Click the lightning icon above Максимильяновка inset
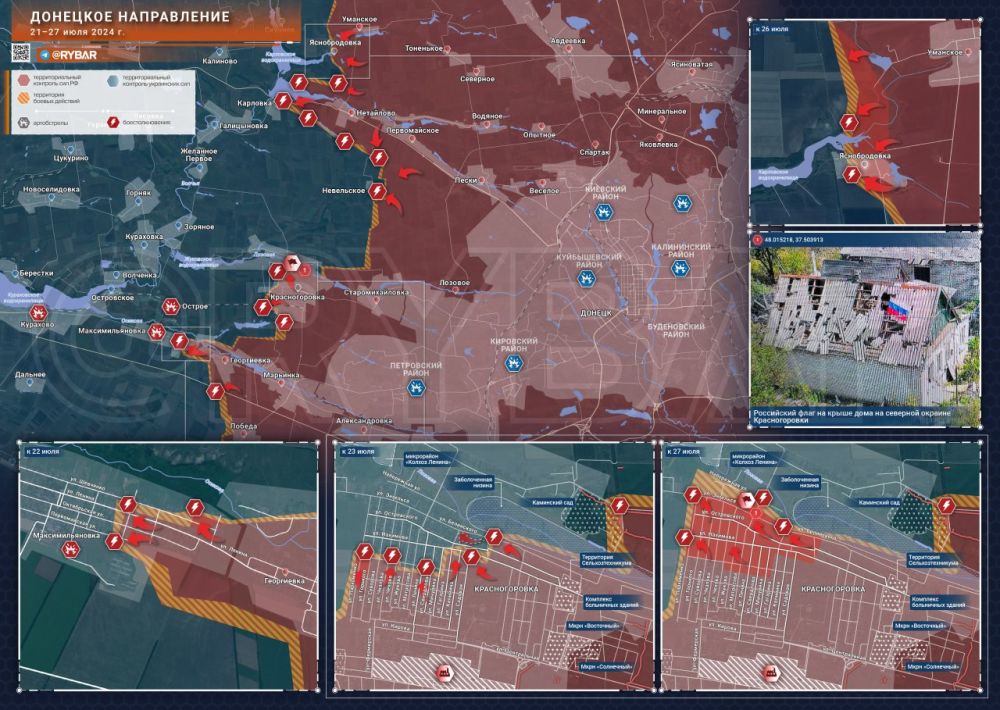 tap(128, 503)
